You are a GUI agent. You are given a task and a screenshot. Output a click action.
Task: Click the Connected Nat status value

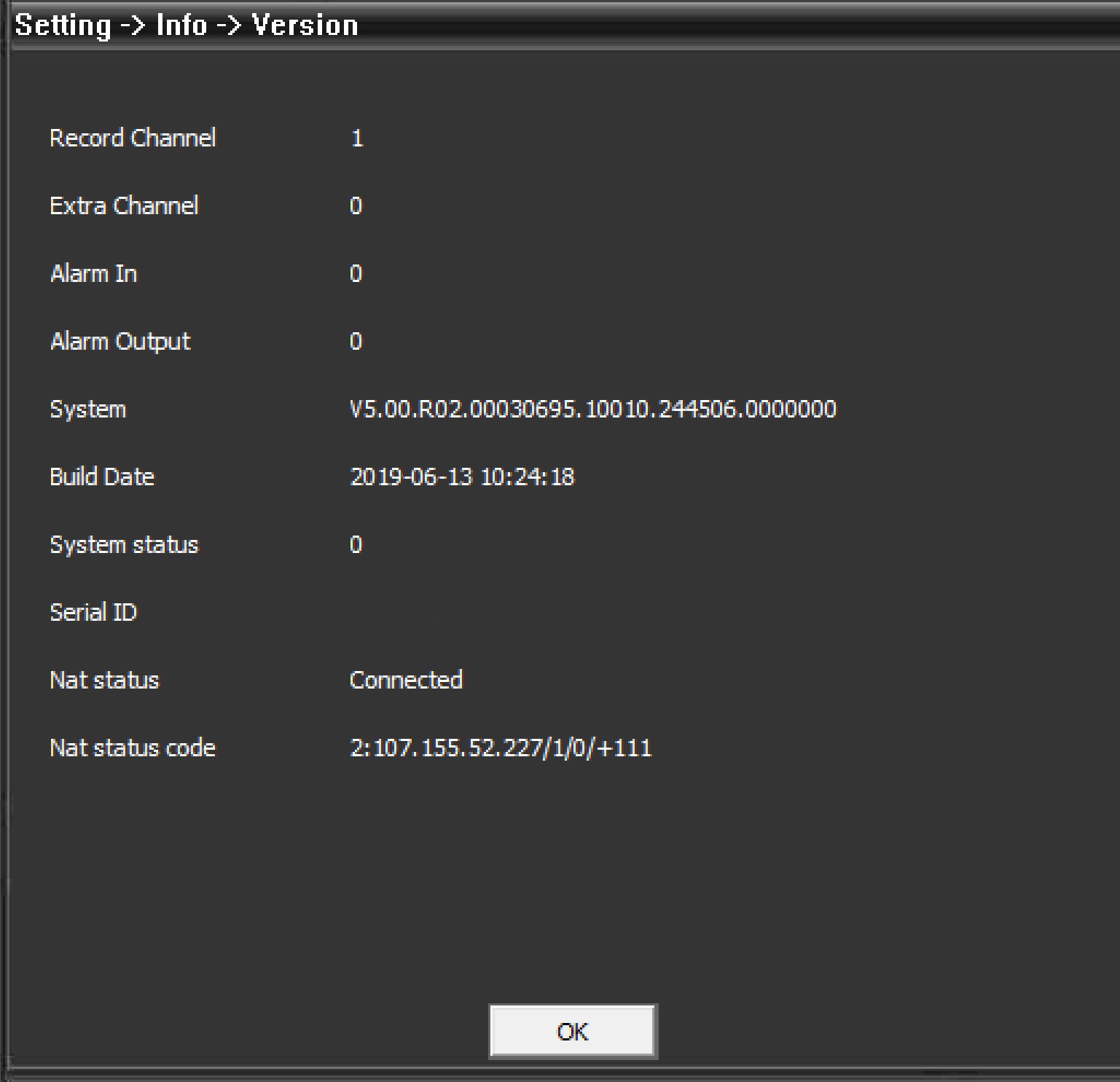(x=406, y=681)
